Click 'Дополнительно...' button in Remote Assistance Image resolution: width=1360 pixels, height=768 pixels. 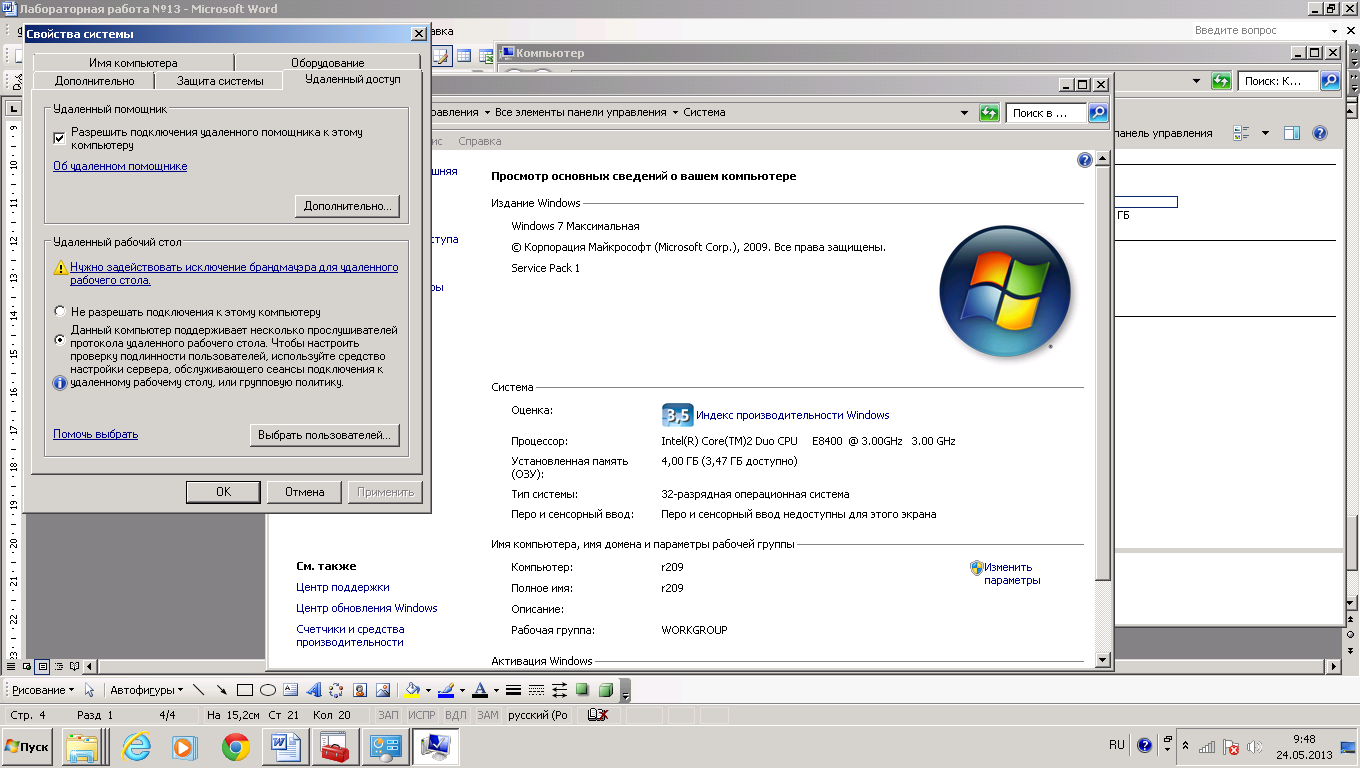pos(348,206)
